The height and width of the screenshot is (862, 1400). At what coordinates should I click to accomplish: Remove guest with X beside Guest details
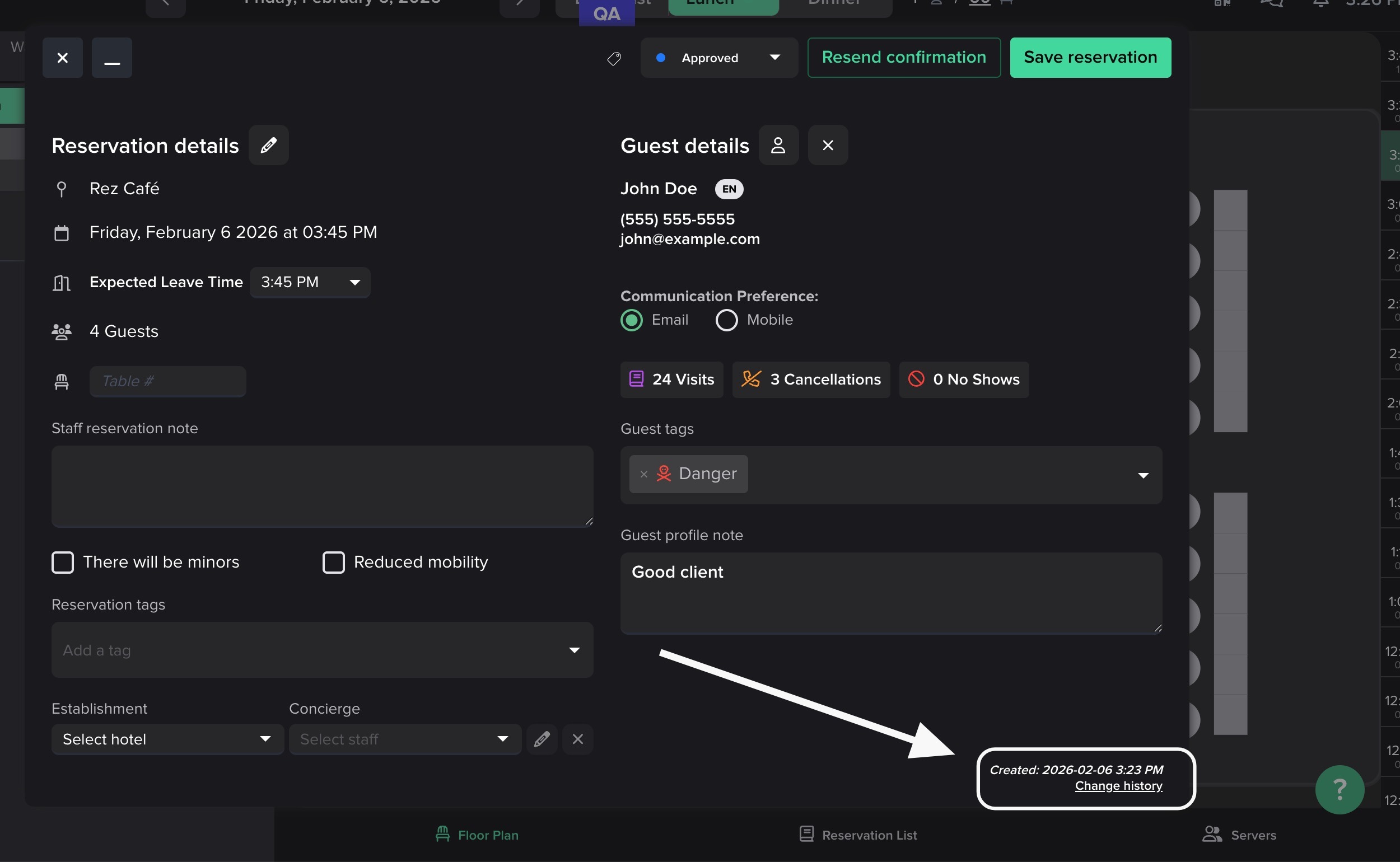(x=828, y=146)
